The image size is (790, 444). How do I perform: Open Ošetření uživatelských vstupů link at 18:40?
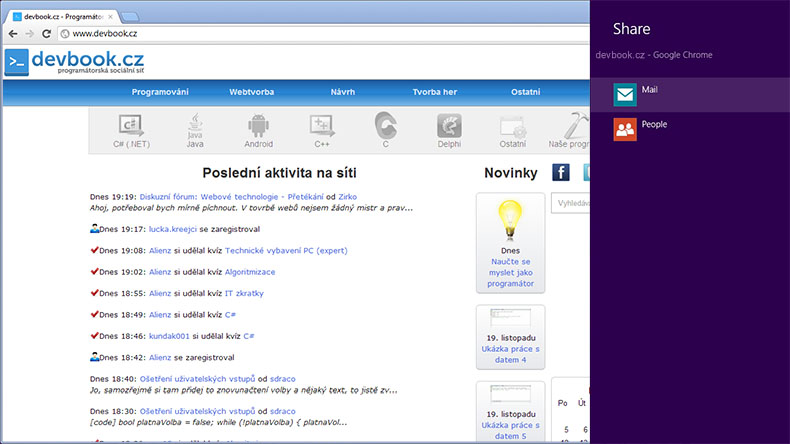pyautogui.click(x=198, y=379)
